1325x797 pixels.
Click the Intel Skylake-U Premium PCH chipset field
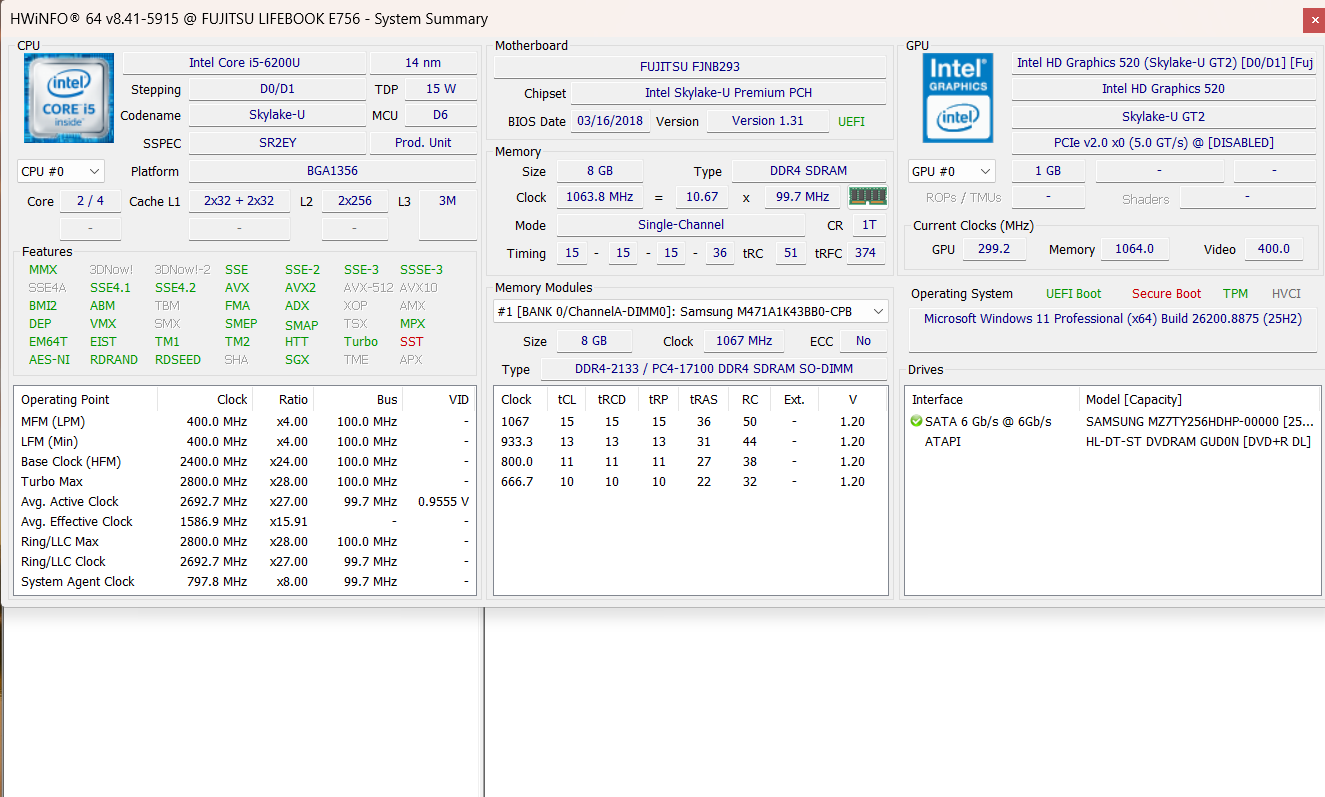coord(728,93)
